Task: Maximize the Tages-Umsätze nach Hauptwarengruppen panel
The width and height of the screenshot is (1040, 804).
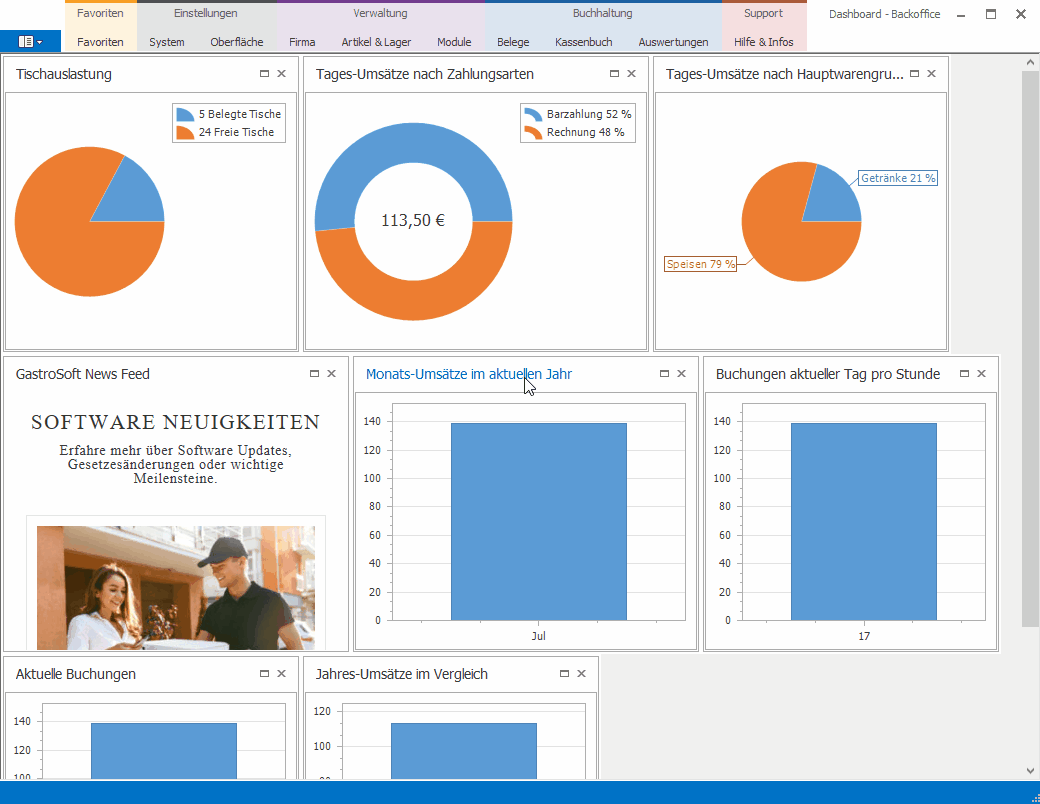Action: (x=915, y=74)
